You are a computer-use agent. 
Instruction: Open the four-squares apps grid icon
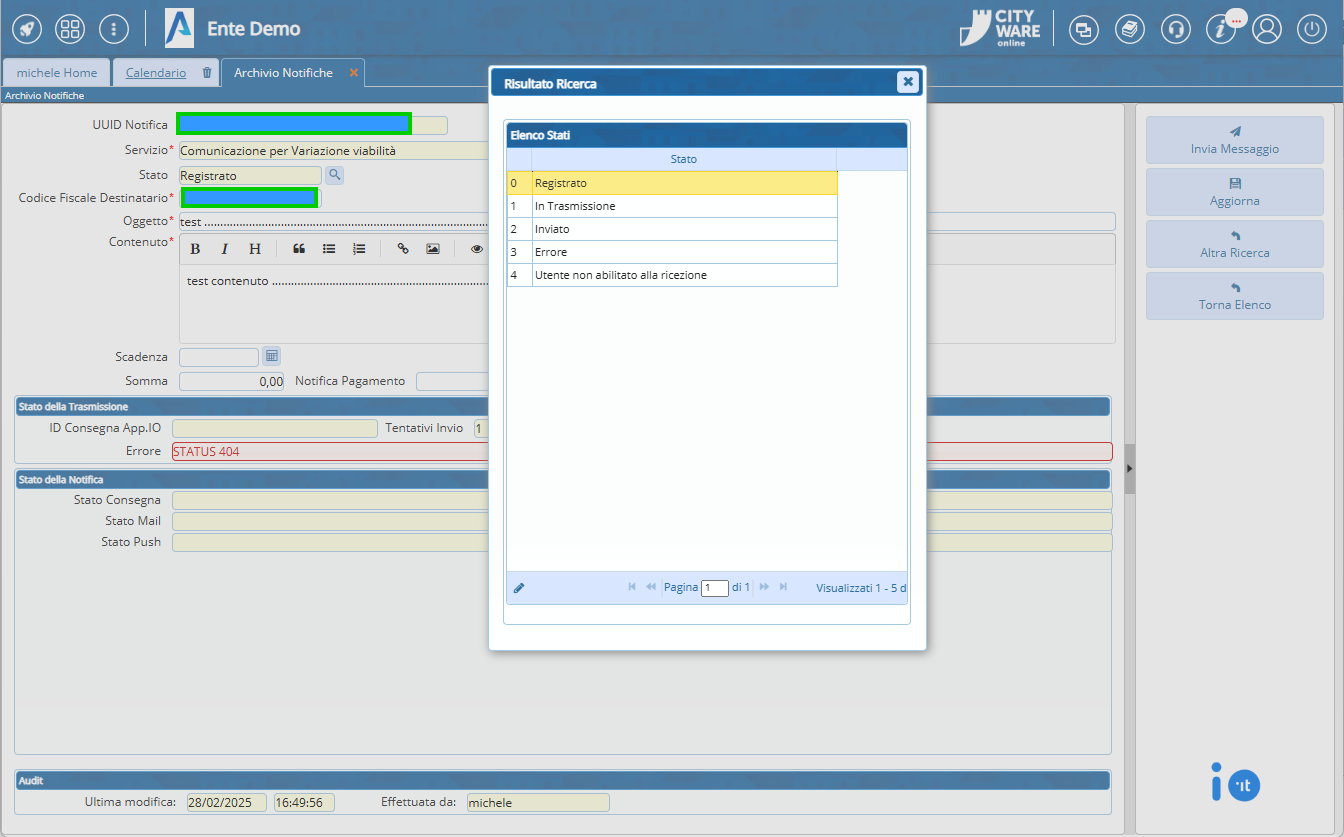coord(70,29)
